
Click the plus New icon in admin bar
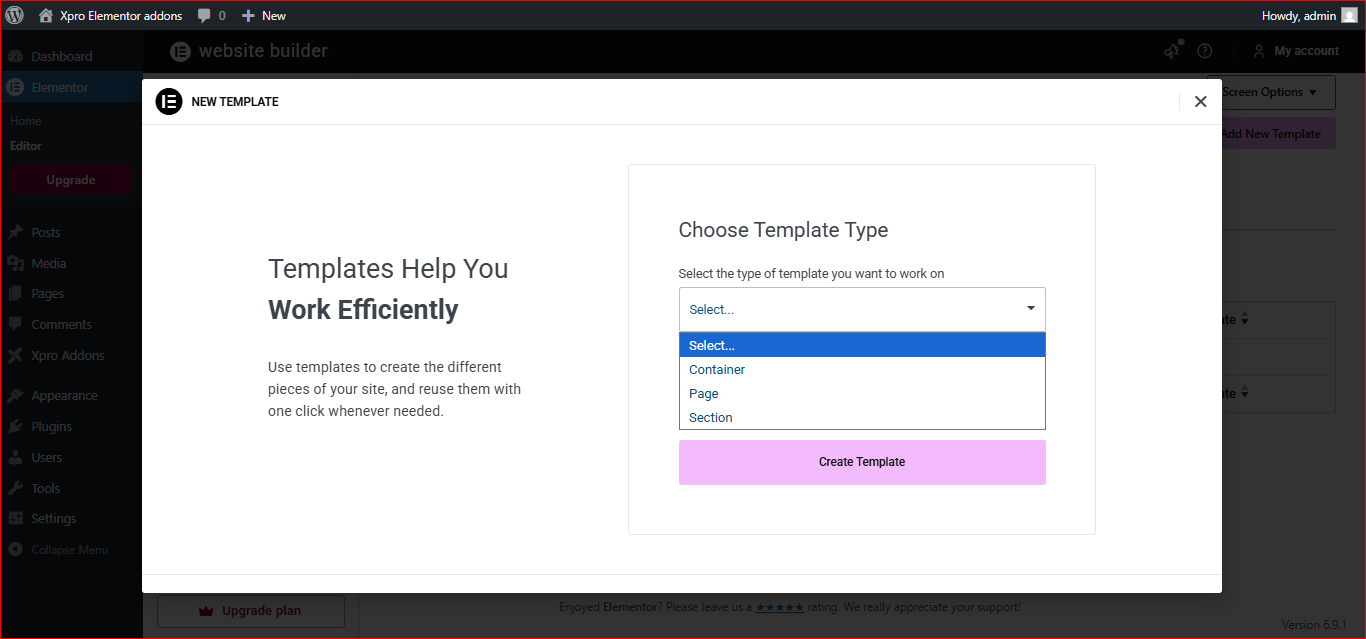249,16
